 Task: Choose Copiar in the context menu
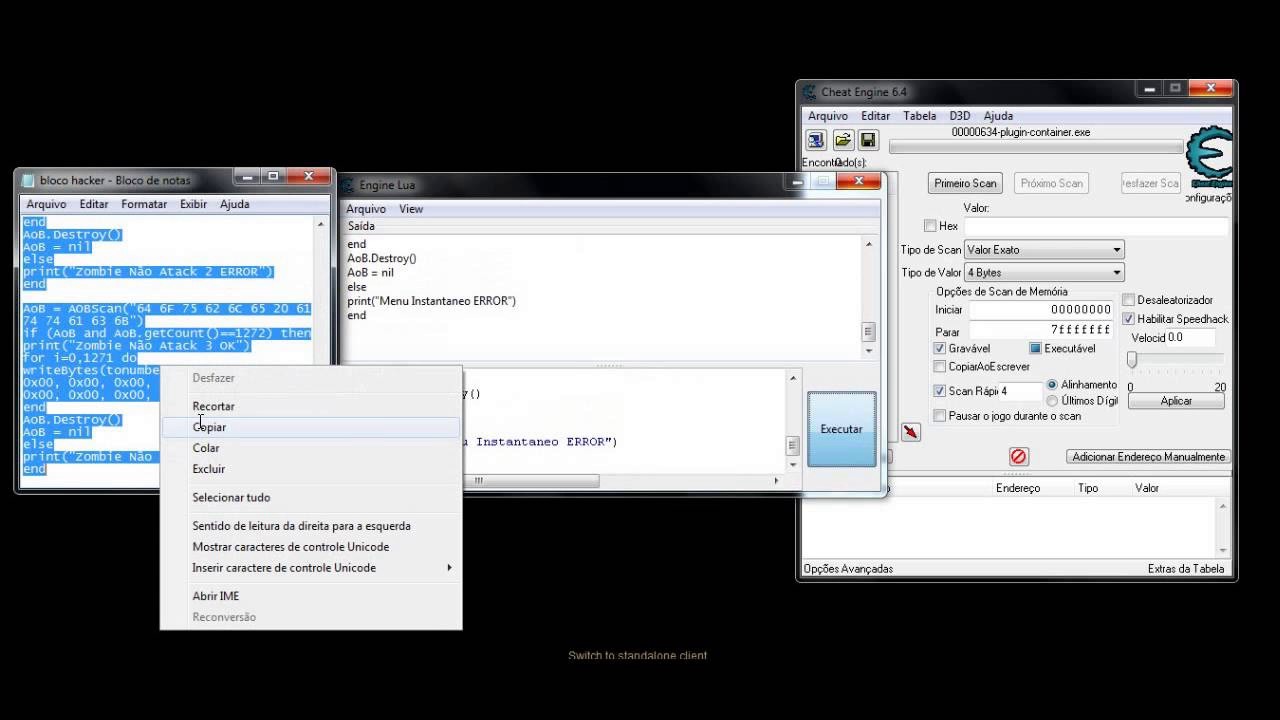[x=311, y=427]
